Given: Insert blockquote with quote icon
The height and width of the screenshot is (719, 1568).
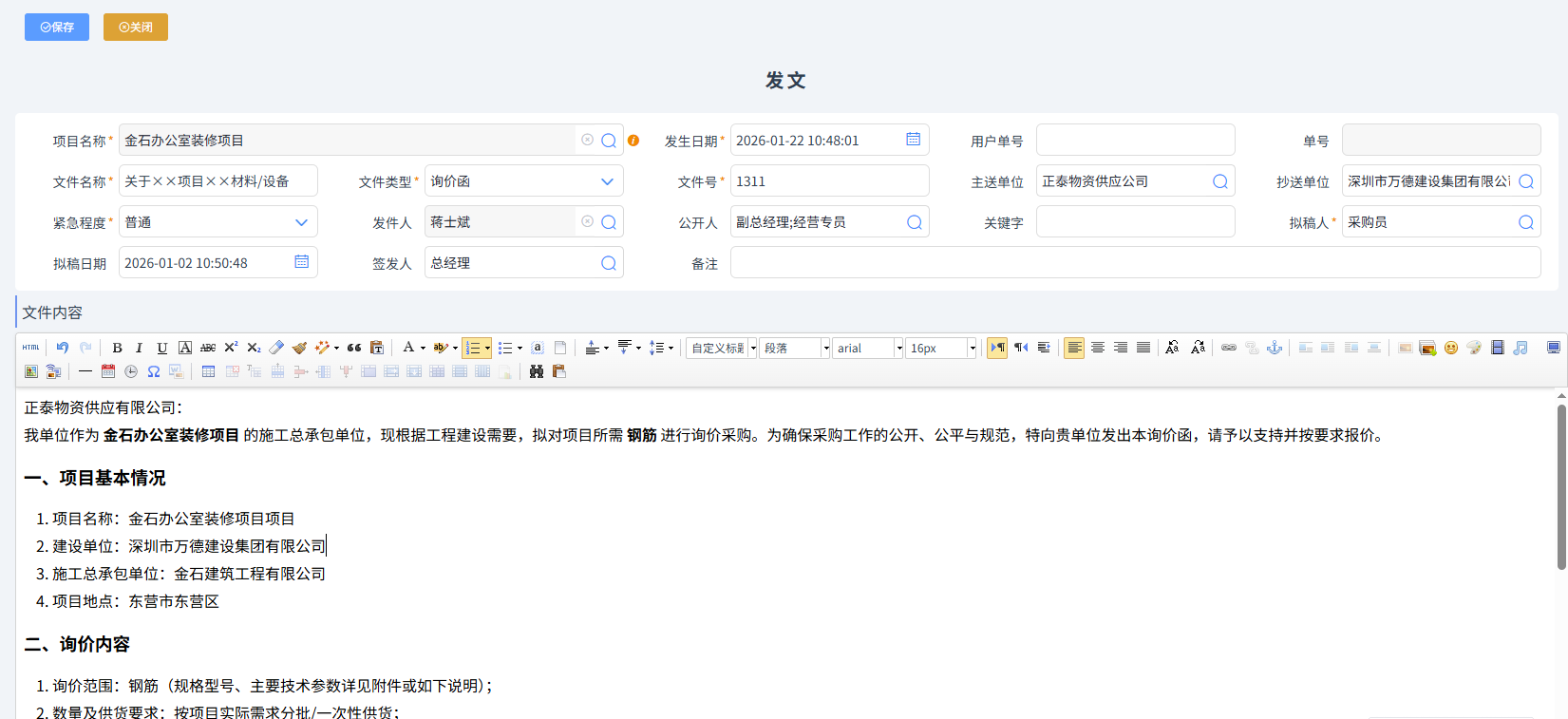Looking at the screenshot, I should click(x=354, y=348).
